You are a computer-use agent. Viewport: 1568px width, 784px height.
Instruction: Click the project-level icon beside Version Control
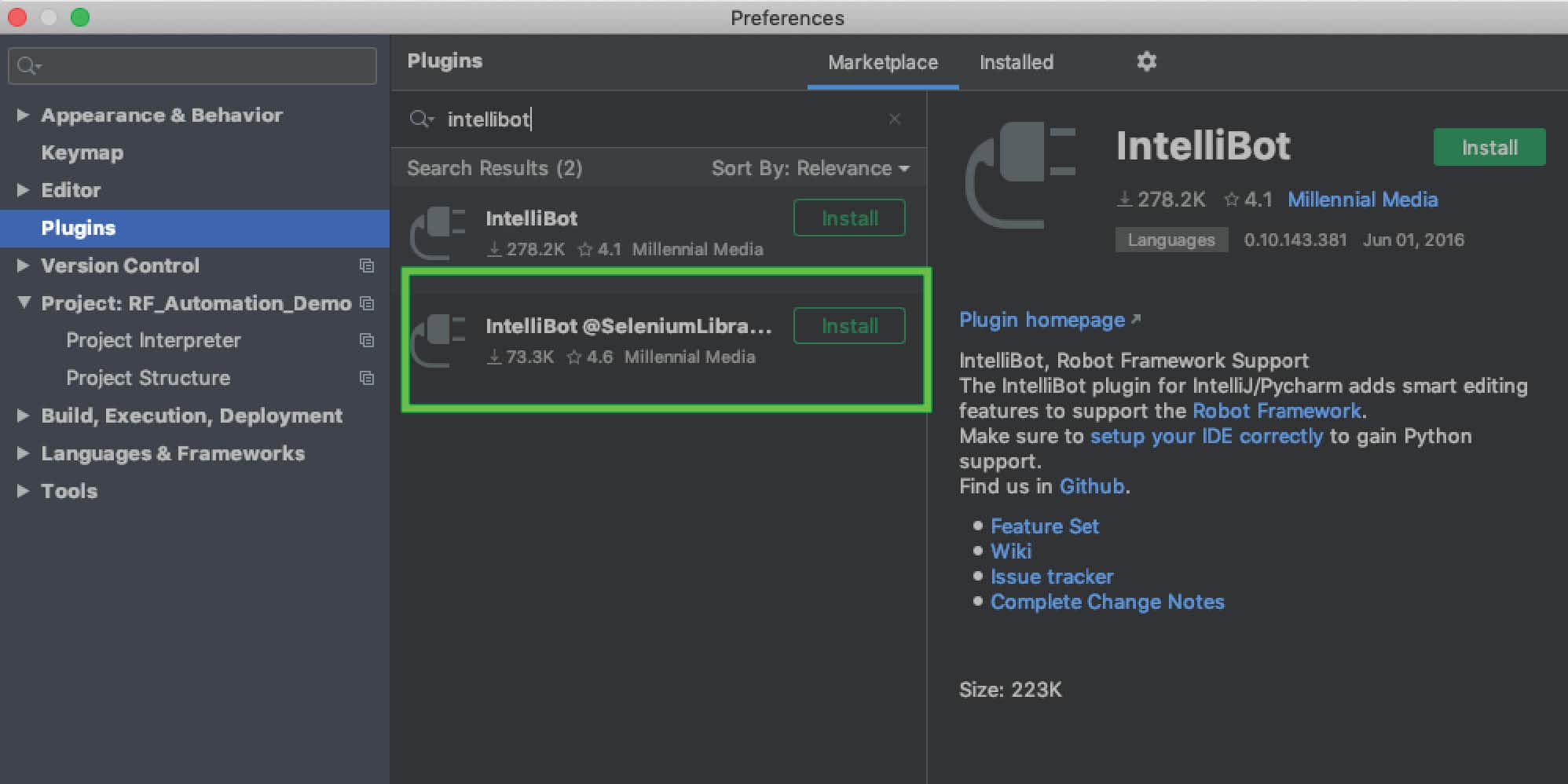coord(367,266)
